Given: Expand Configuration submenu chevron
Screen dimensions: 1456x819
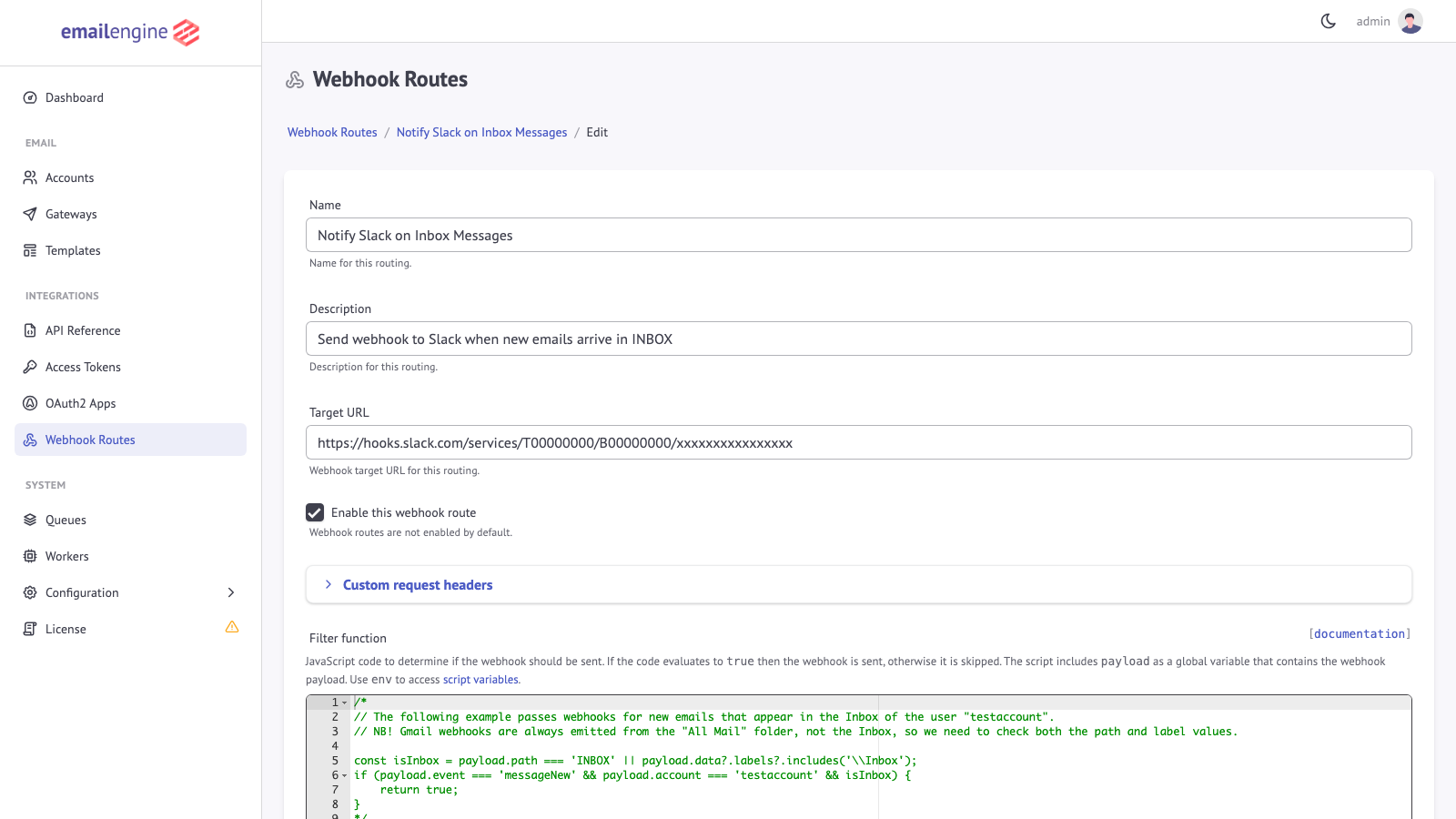Looking at the screenshot, I should (231, 592).
